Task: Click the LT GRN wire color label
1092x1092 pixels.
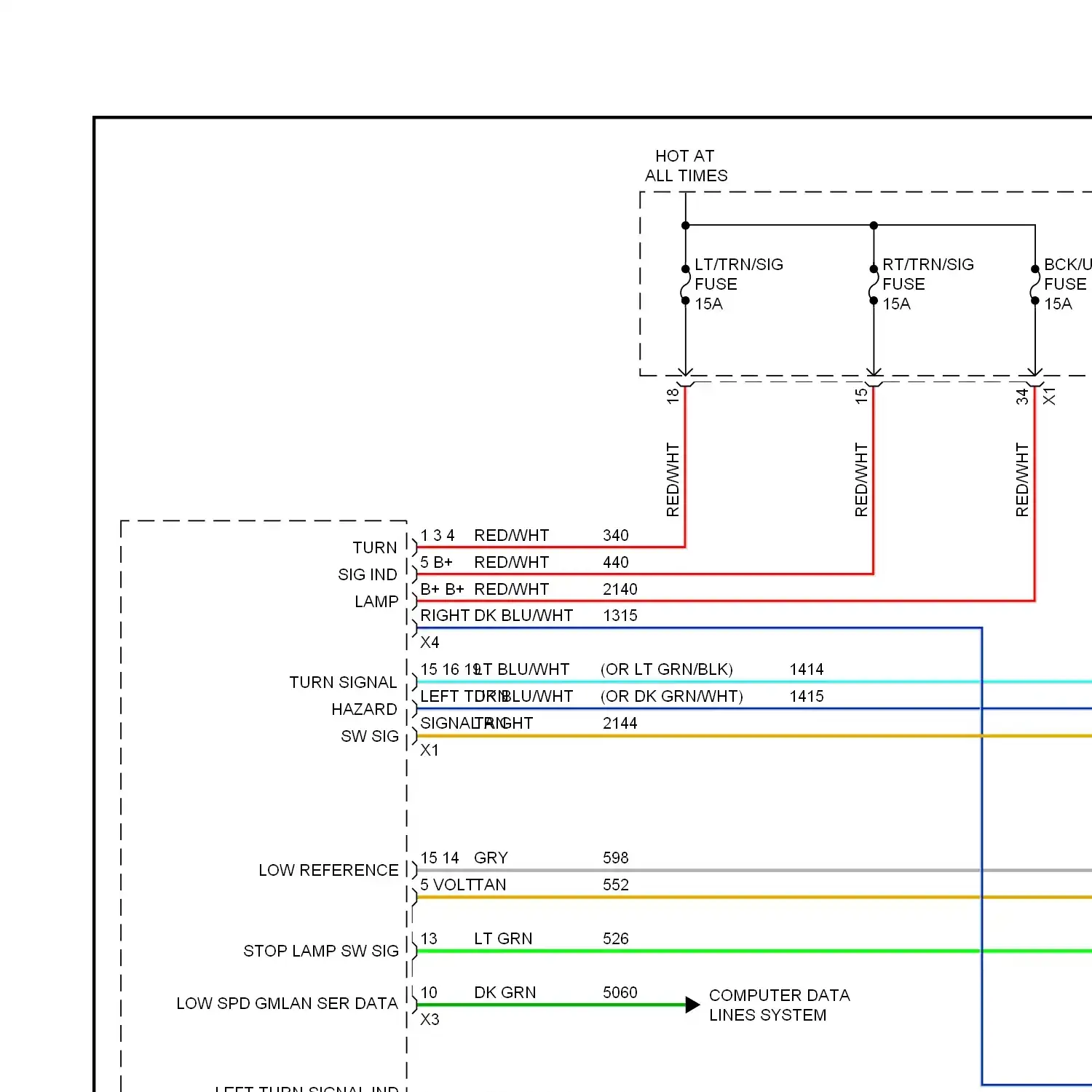Action: point(503,938)
